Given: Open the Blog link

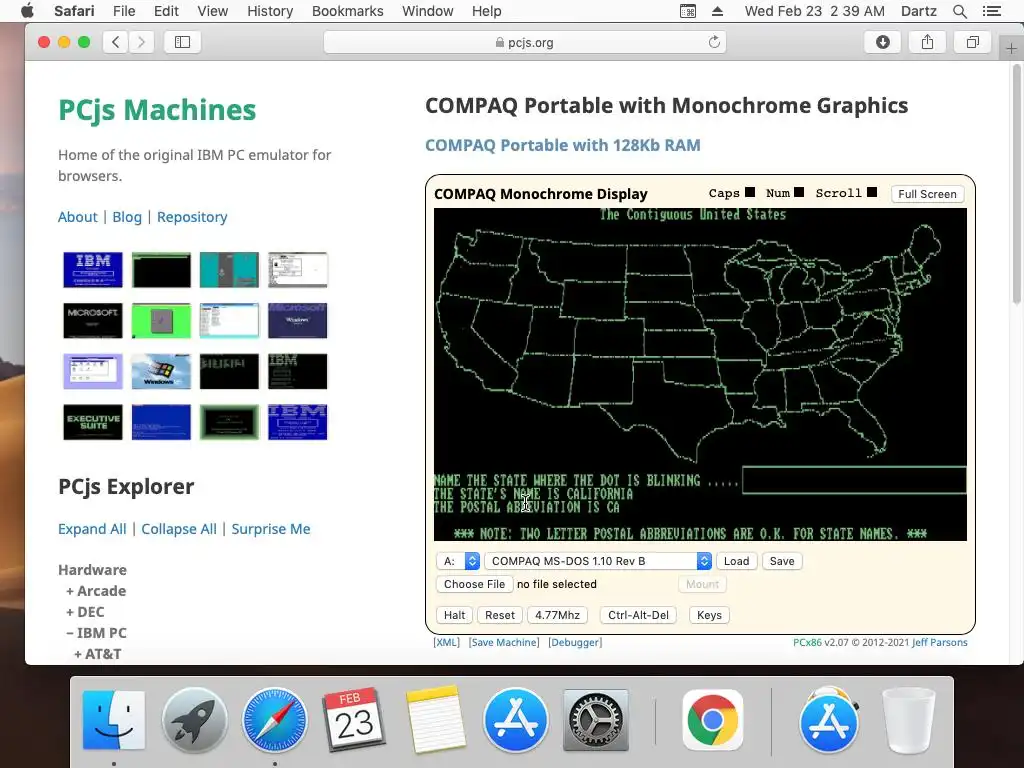Looking at the screenshot, I should (127, 217).
